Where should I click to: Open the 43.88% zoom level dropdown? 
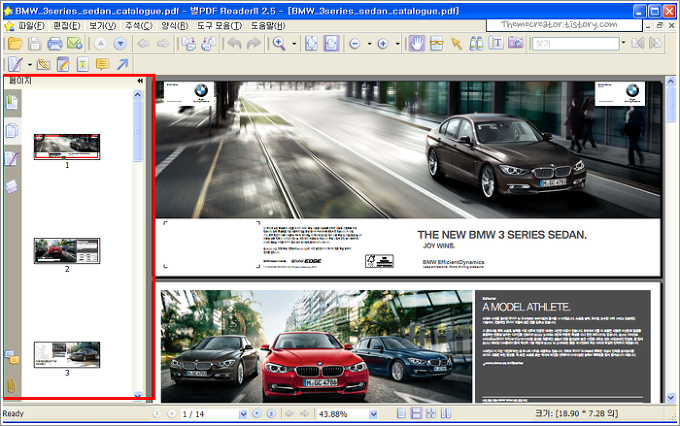click(x=373, y=414)
